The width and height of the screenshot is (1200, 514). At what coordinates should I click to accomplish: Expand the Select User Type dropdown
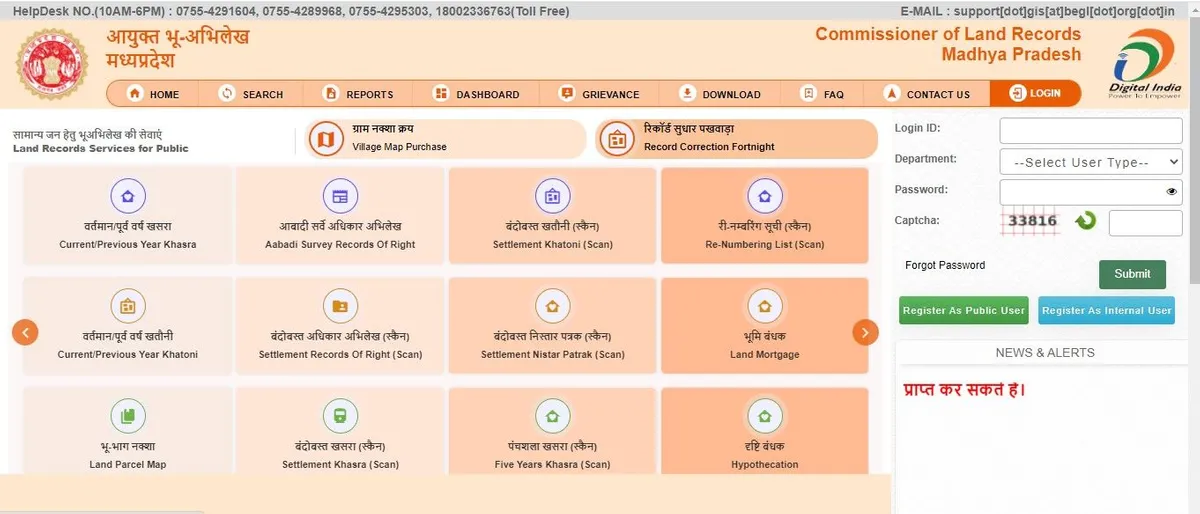(1090, 162)
